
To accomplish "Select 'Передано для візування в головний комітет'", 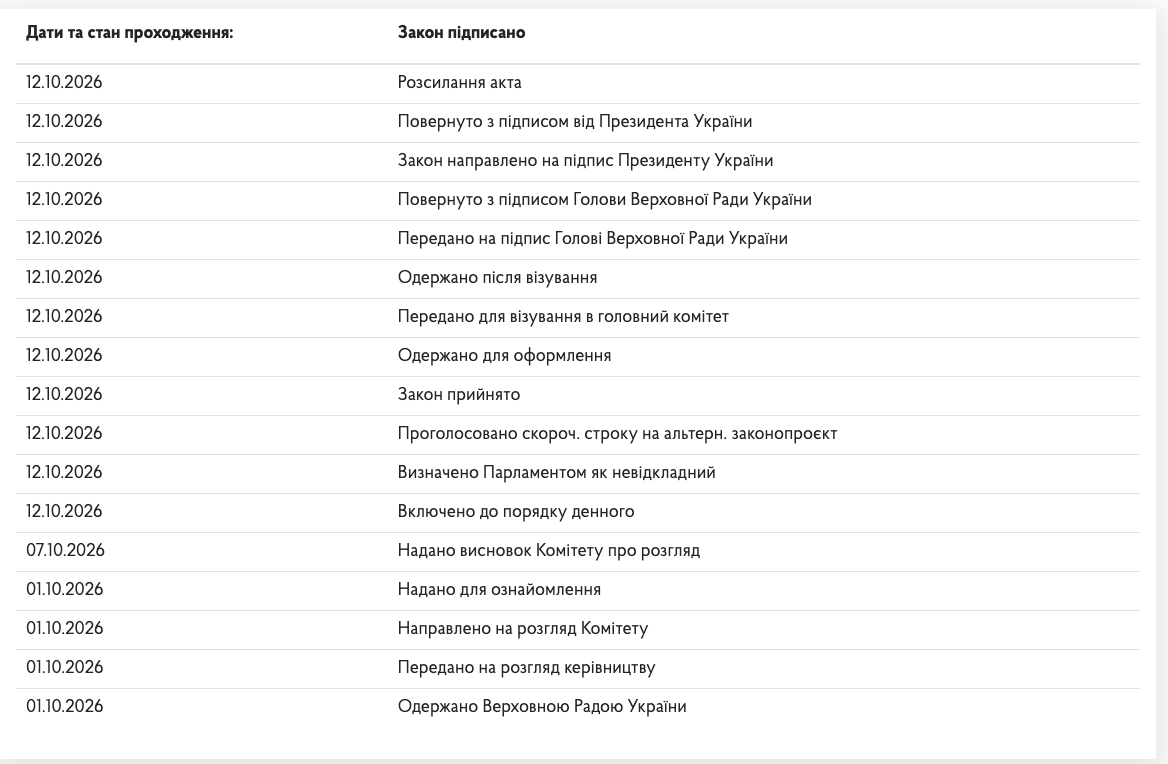I will (x=562, y=316).
